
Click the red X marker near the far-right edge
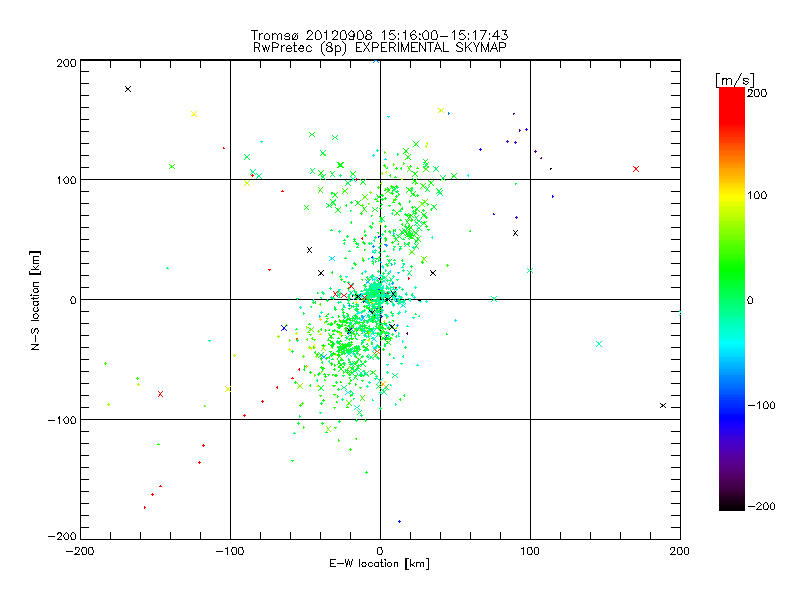click(x=636, y=169)
